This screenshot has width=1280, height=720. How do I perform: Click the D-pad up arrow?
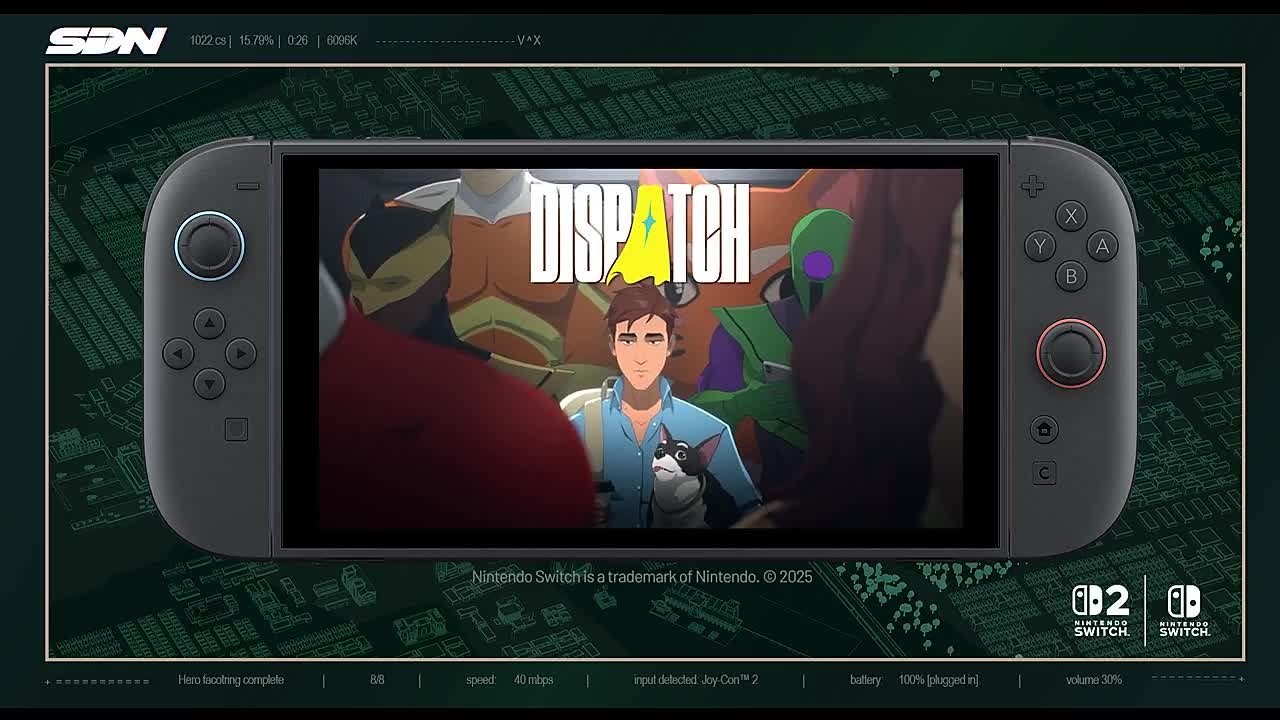click(209, 323)
